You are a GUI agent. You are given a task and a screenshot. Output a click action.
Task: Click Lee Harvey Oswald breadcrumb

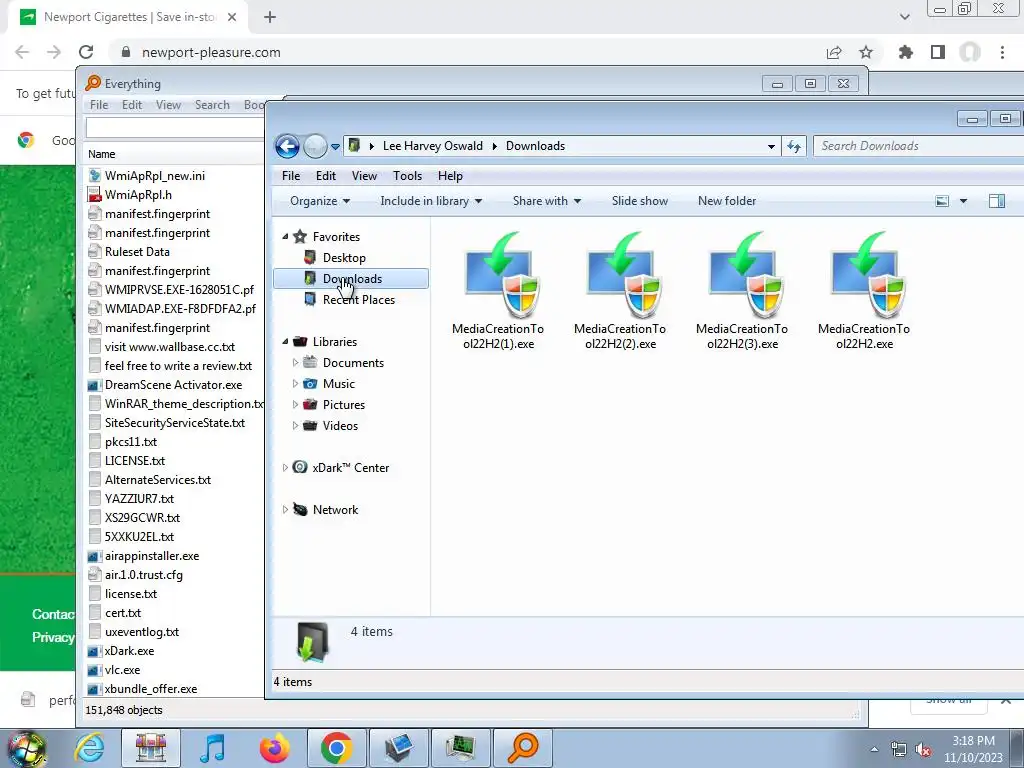(x=433, y=146)
